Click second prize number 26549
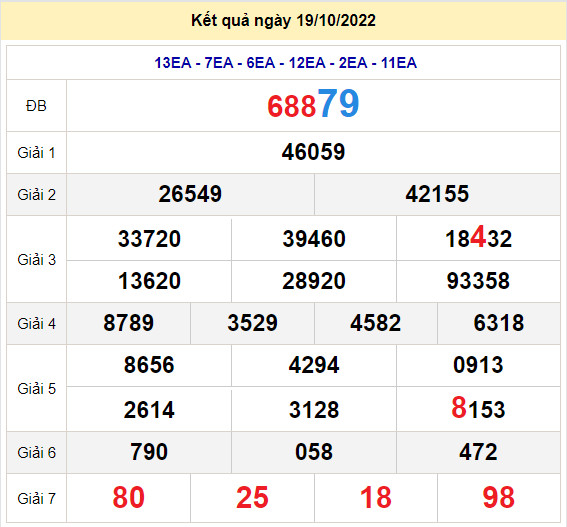Image resolution: width=567 pixels, height=527 pixels. pyautogui.click(x=190, y=194)
